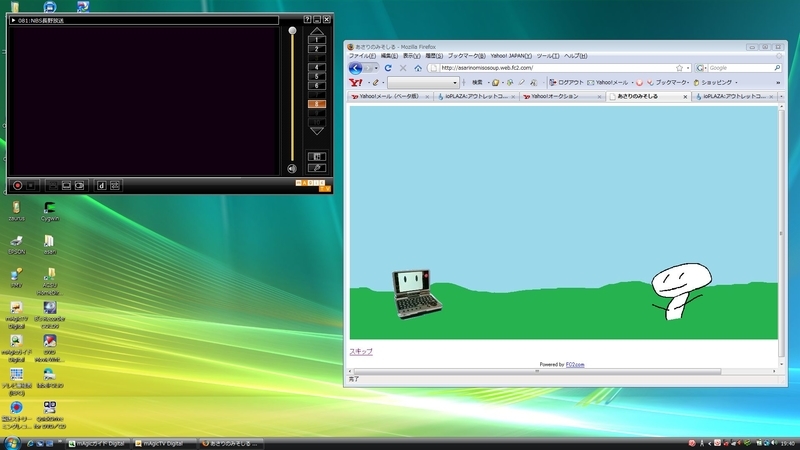Click the Yahoo toolbar ログアウト button
The image size is (800, 450).
click(566, 83)
